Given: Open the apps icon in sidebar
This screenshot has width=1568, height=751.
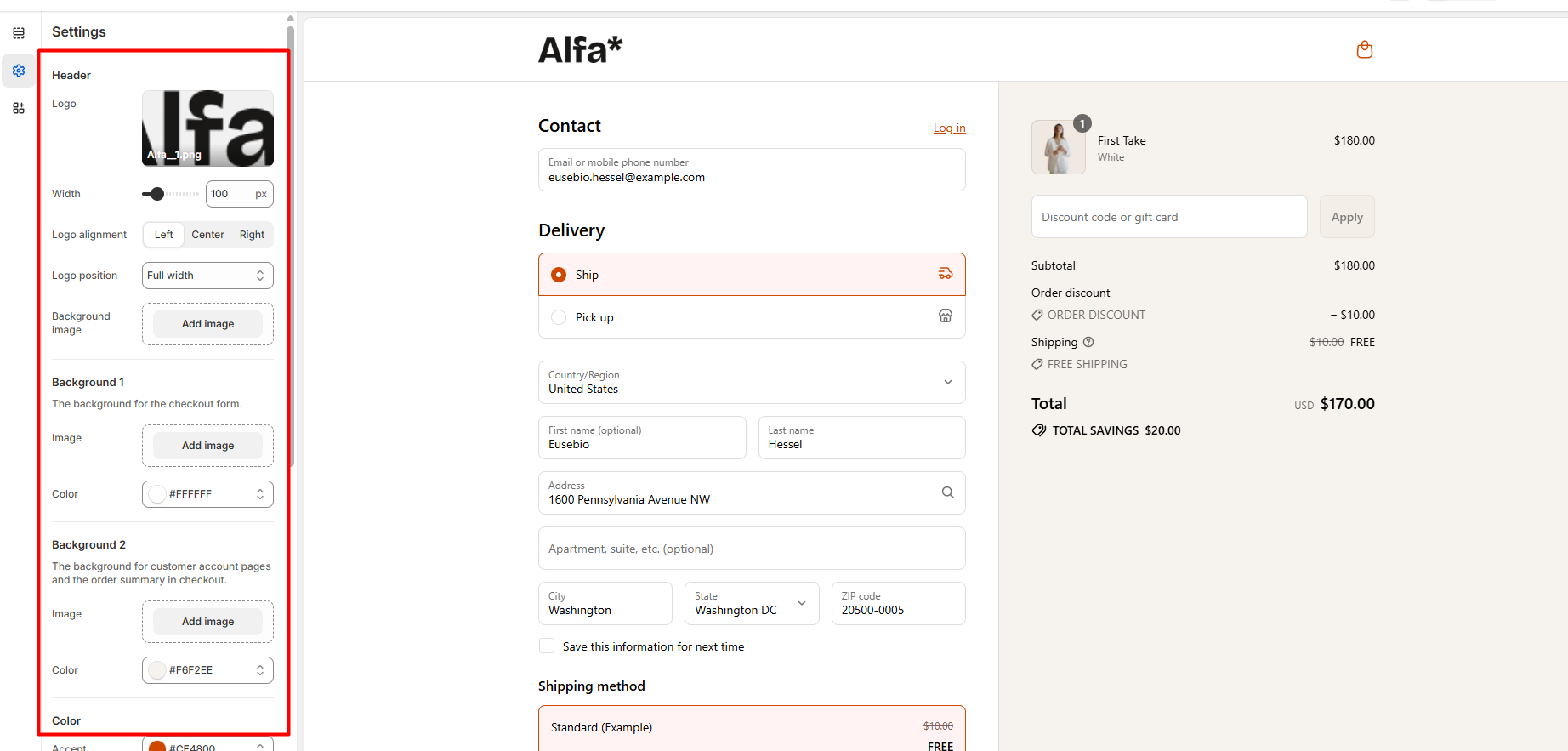Looking at the screenshot, I should click(x=19, y=108).
